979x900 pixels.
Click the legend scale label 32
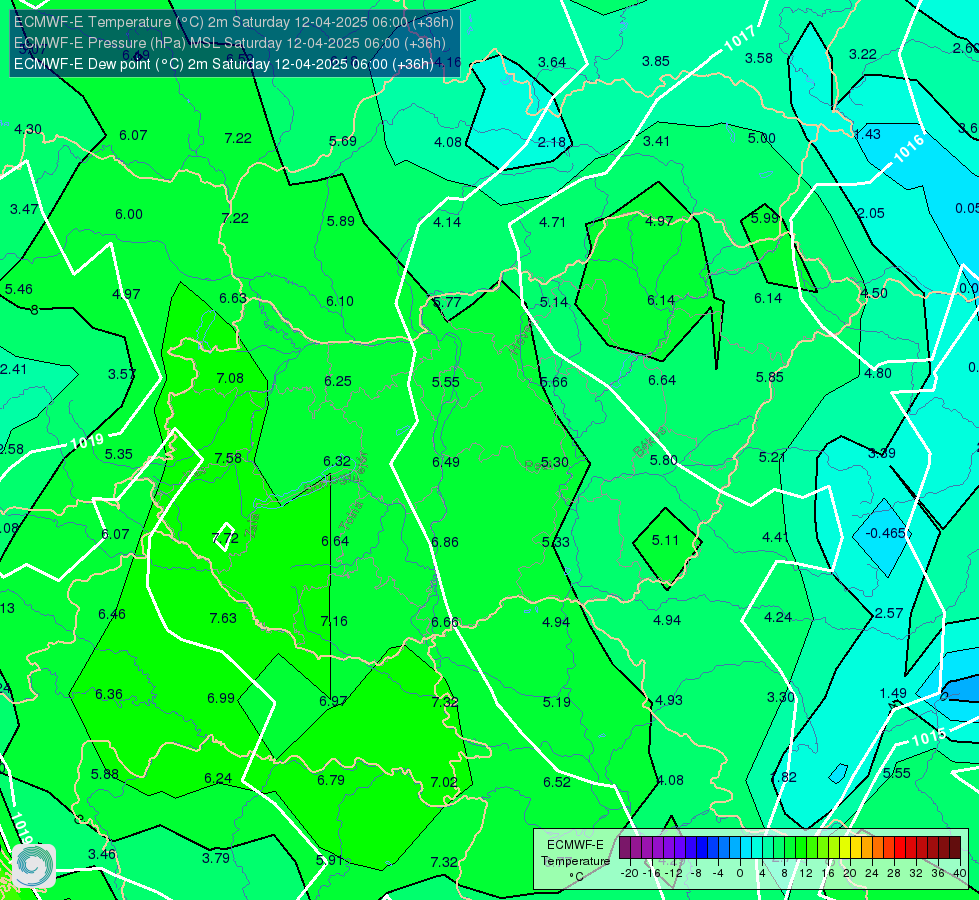click(x=915, y=873)
